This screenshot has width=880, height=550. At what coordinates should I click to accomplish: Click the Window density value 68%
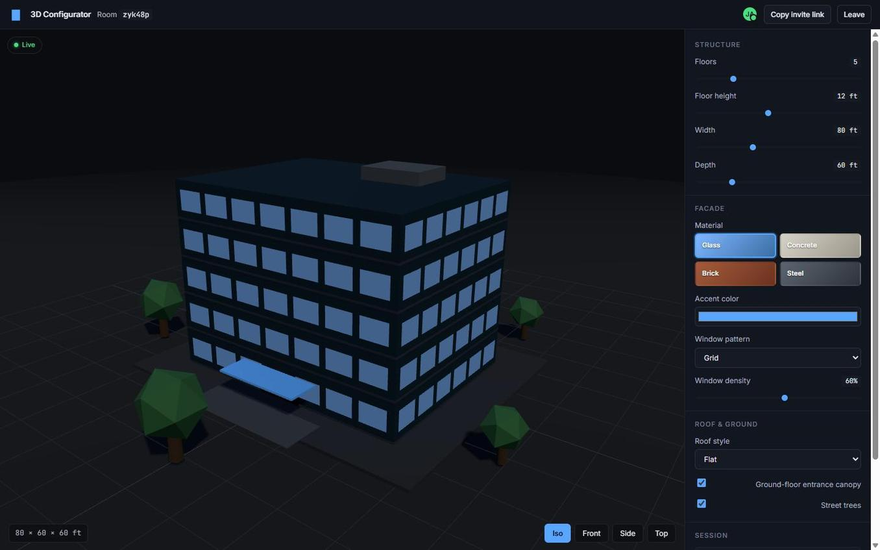coord(851,381)
